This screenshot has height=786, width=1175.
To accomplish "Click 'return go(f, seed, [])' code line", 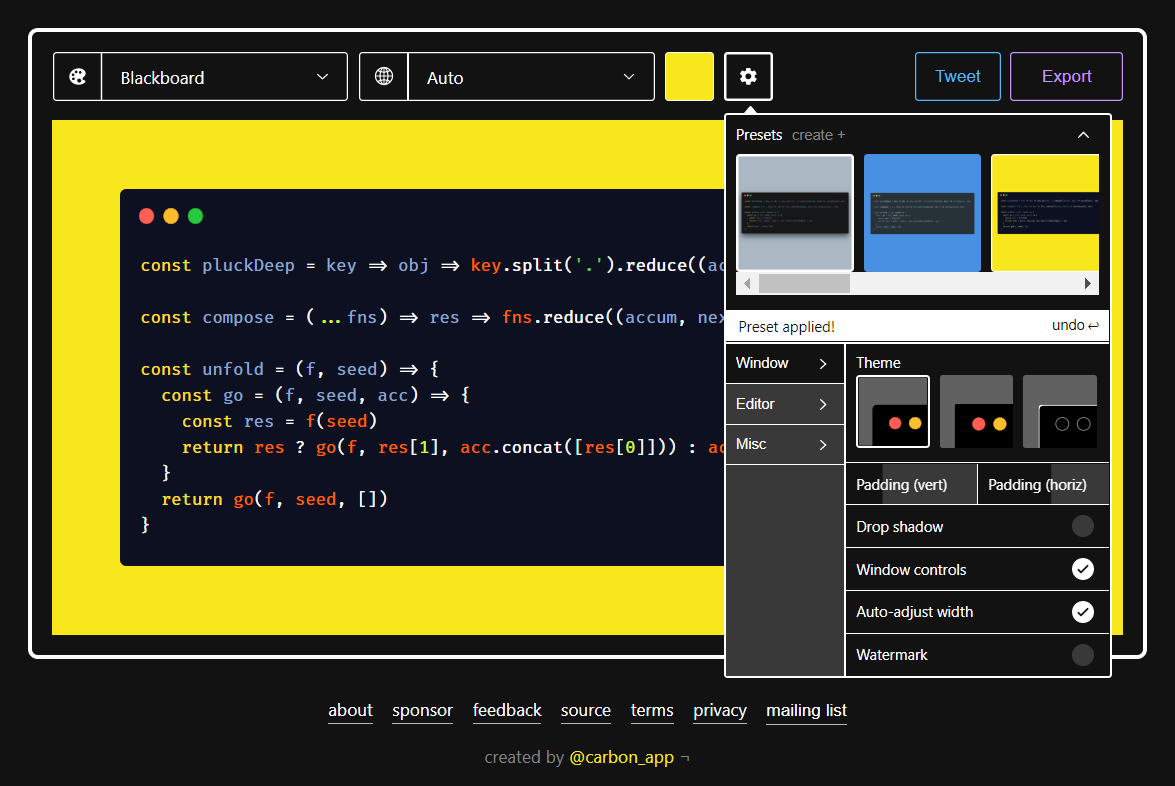I will click(275, 499).
